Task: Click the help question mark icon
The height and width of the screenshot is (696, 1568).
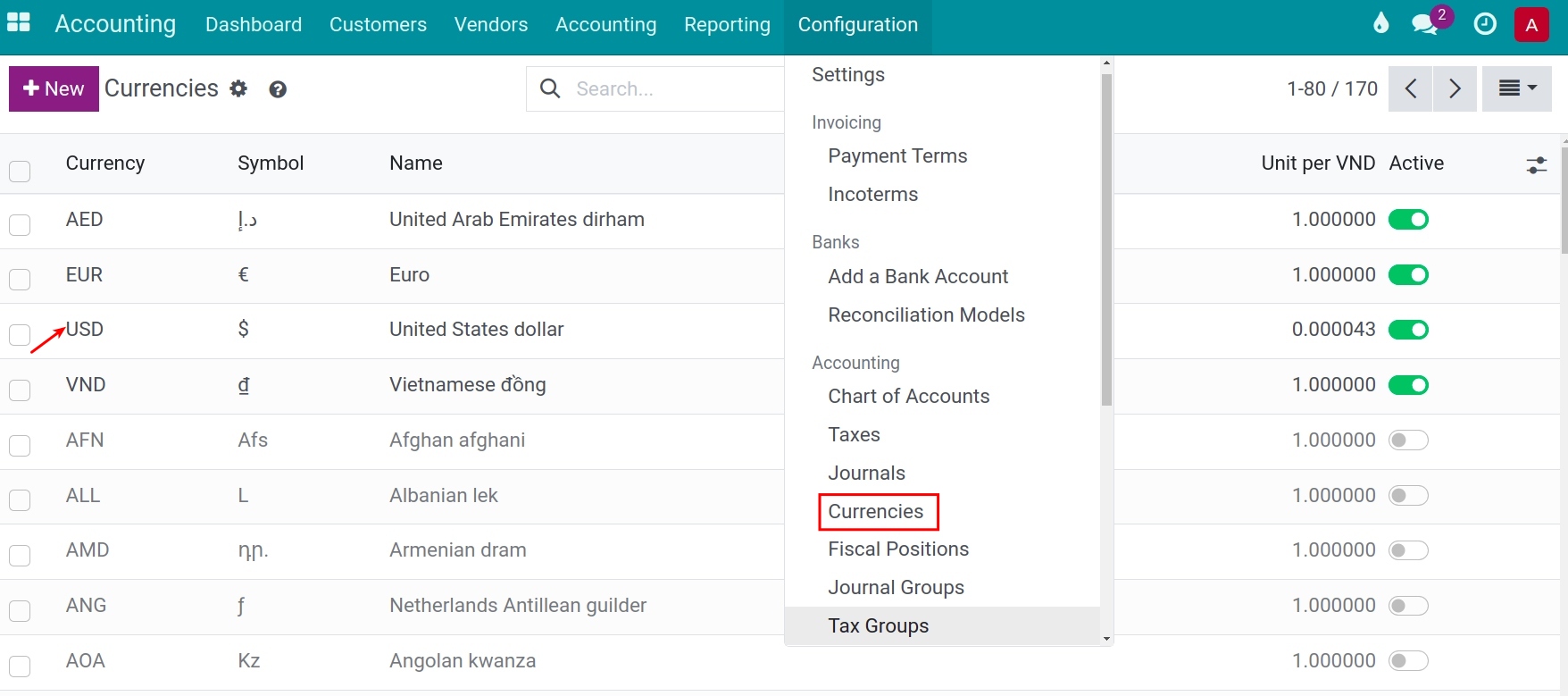Action: point(278,89)
